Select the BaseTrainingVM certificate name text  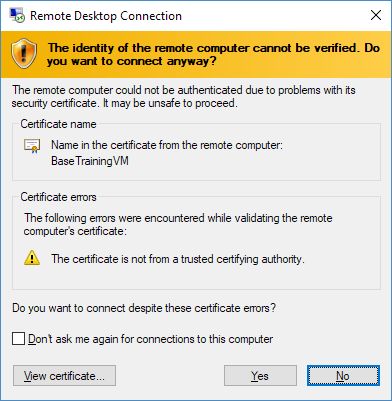click(x=90, y=161)
